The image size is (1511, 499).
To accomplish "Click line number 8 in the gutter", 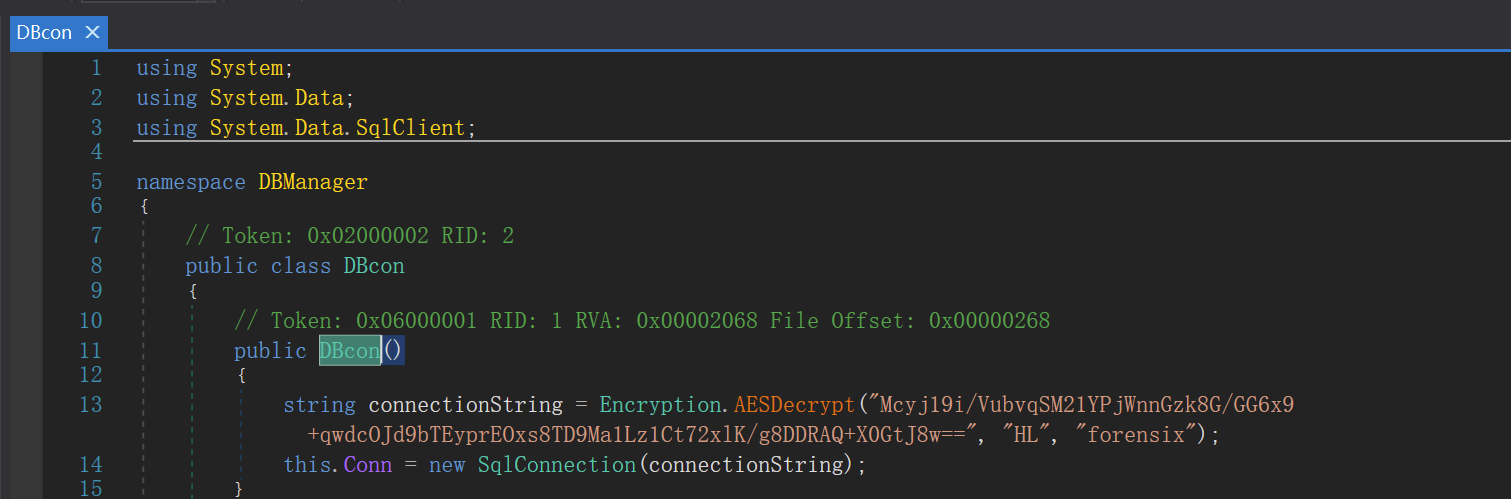I will [x=96, y=267].
